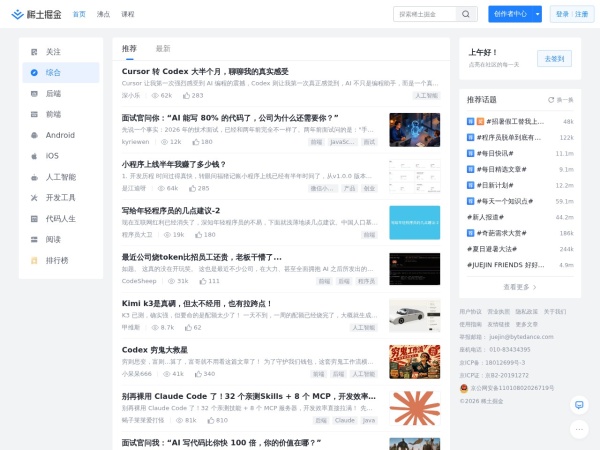Screen dimensions: 600x450
Task: Select 人工智能 category label in sidebar
Action: point(61,177)
